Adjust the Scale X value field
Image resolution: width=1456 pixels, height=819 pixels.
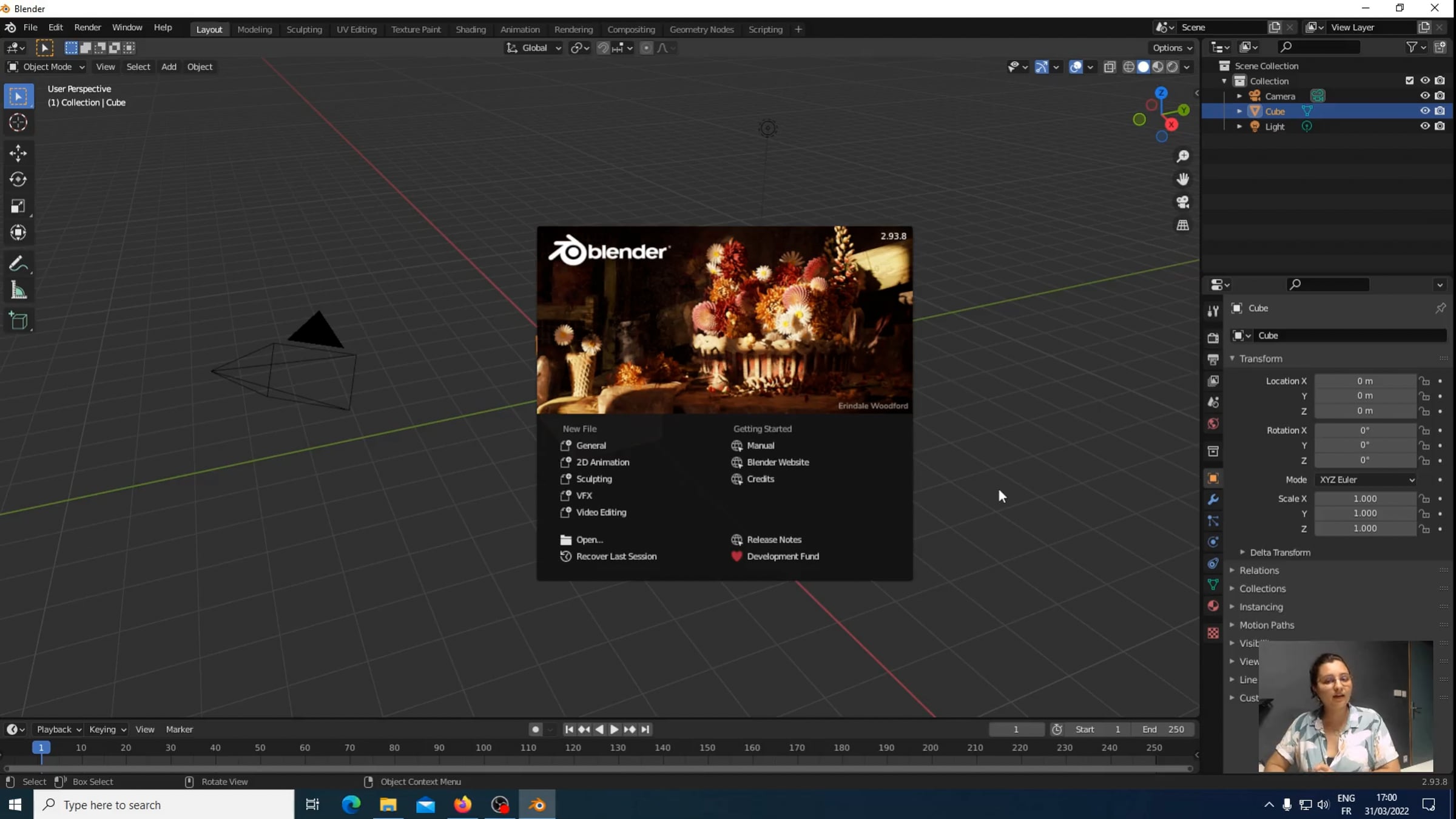tap(1365, 499)
